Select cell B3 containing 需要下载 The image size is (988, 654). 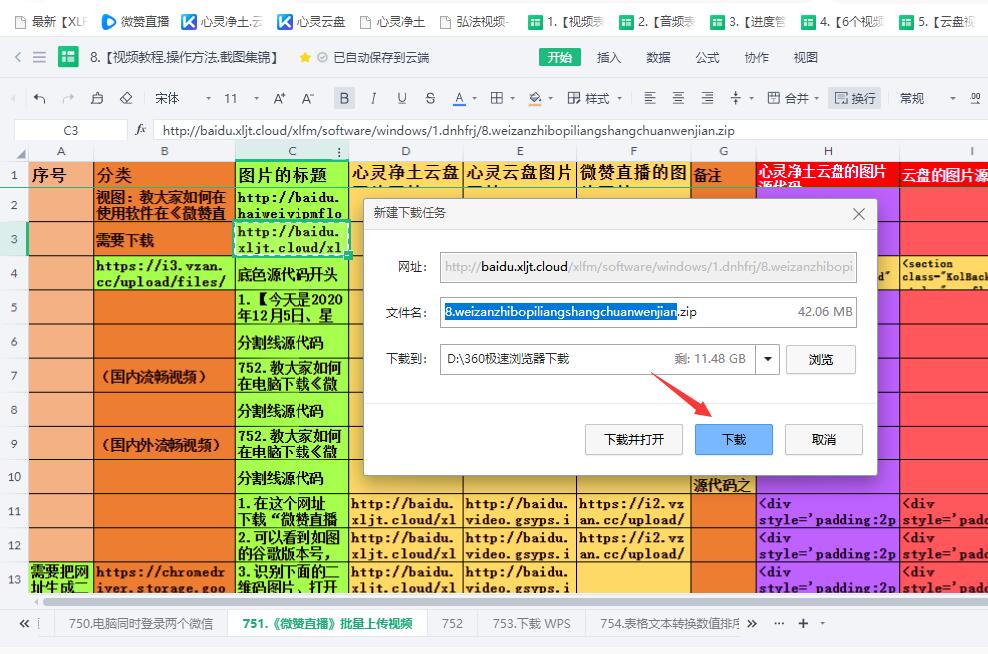coord(164,239)
